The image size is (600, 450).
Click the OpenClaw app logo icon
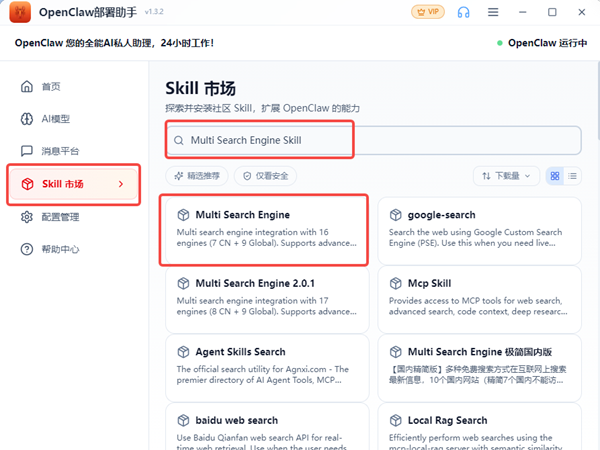coord(20,12)
